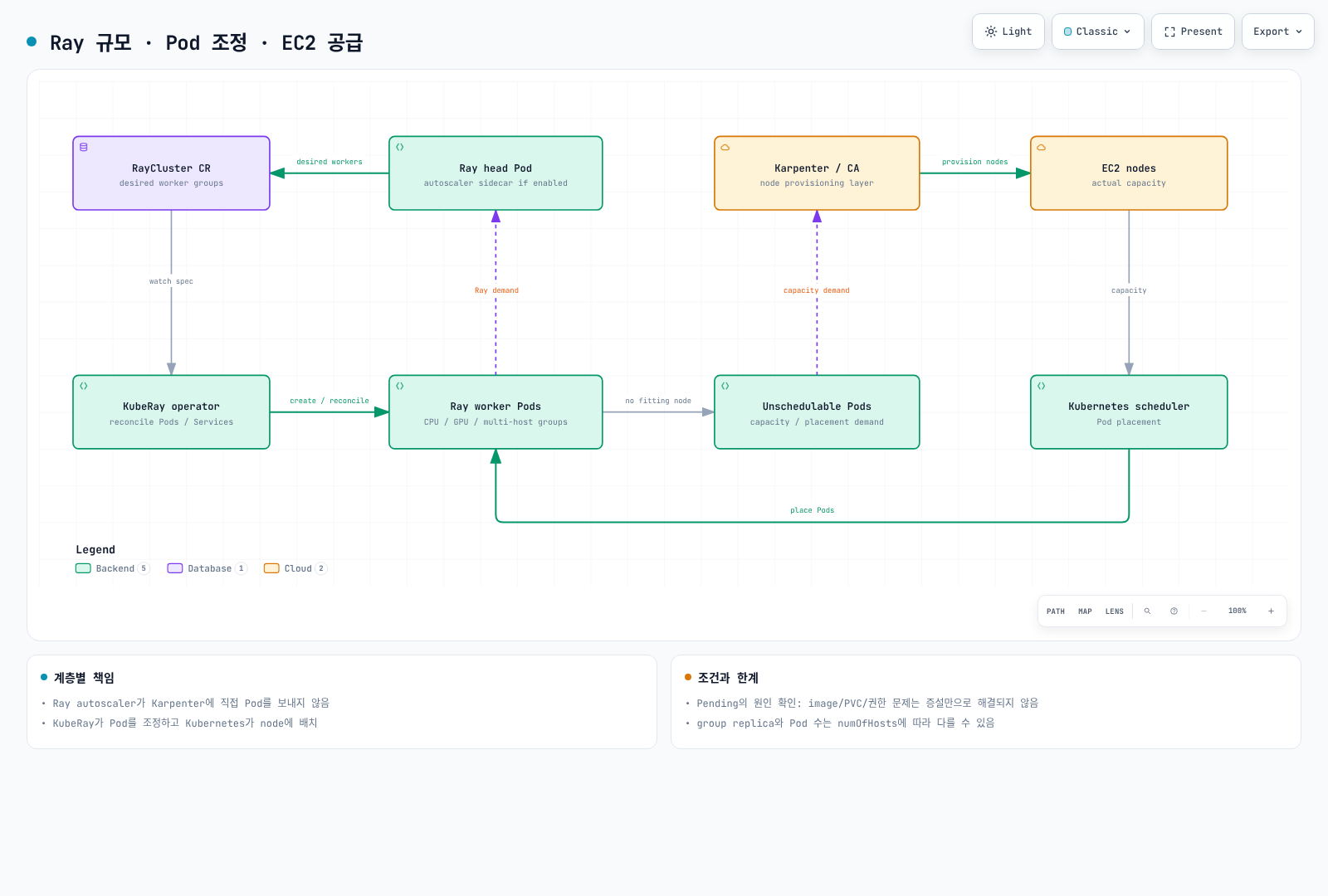Filter by Cloud in the legend
Viewport: 1328px width, 896px height.
295,568
